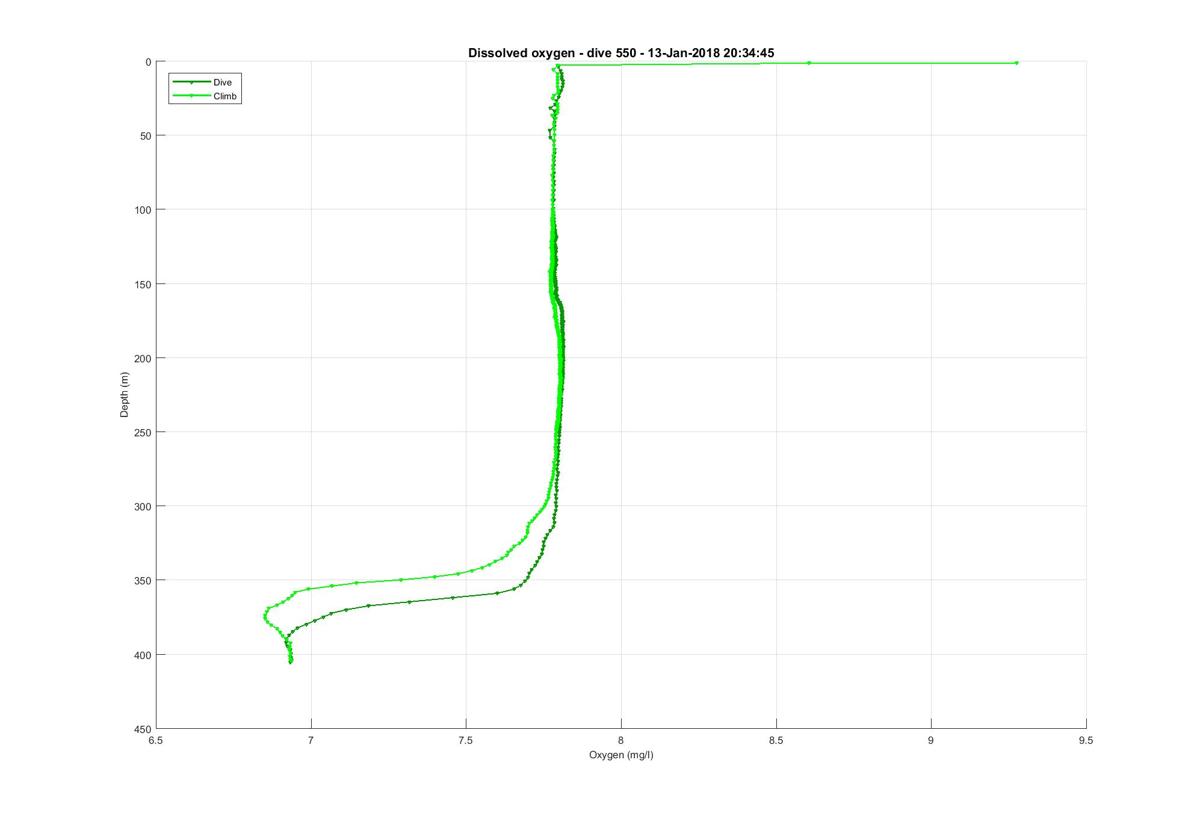1200x818 pixels.
Task: Click the x-axis tick label 9.5
Action: point(1086,741)
